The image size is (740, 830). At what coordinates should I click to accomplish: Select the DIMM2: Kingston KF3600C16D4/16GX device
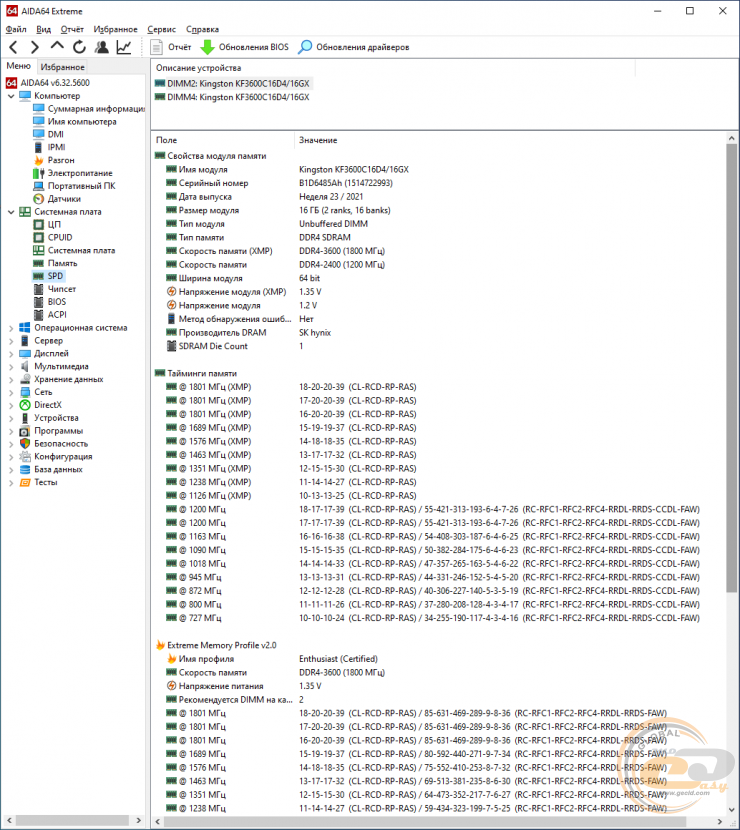pyautogui.click(x=232, y=83)
